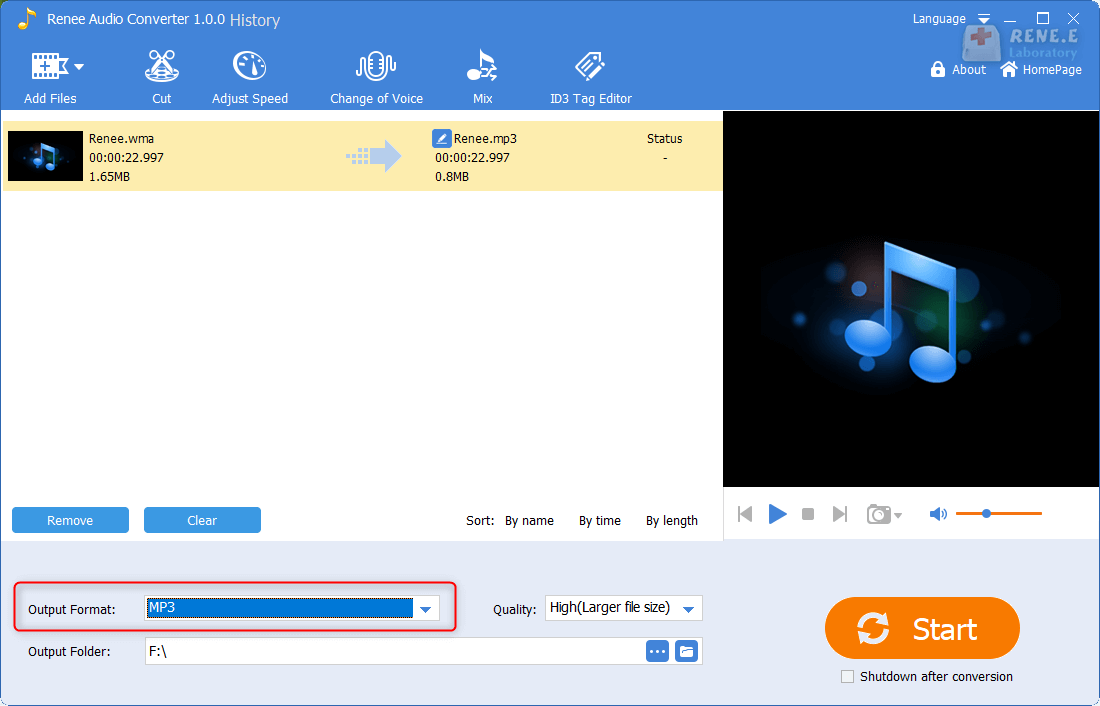Open output folder with the folder icon
Viewport: 1100px width, 706px height.
(x=686, y=652)
